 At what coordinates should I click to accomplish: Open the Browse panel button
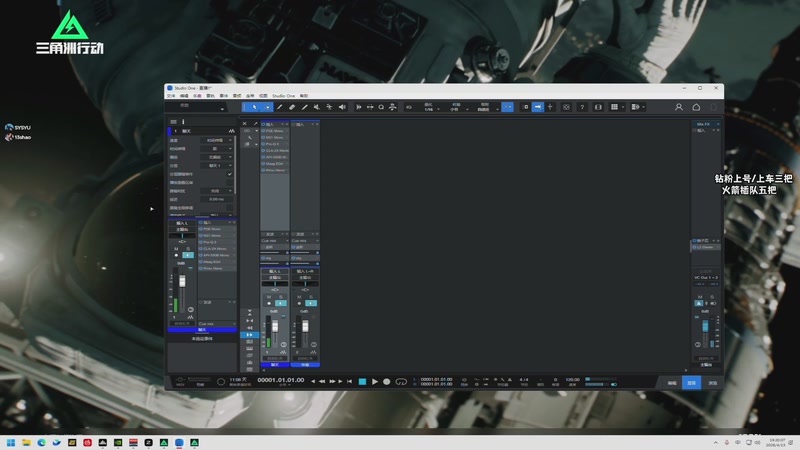click(x=712, y=382)
